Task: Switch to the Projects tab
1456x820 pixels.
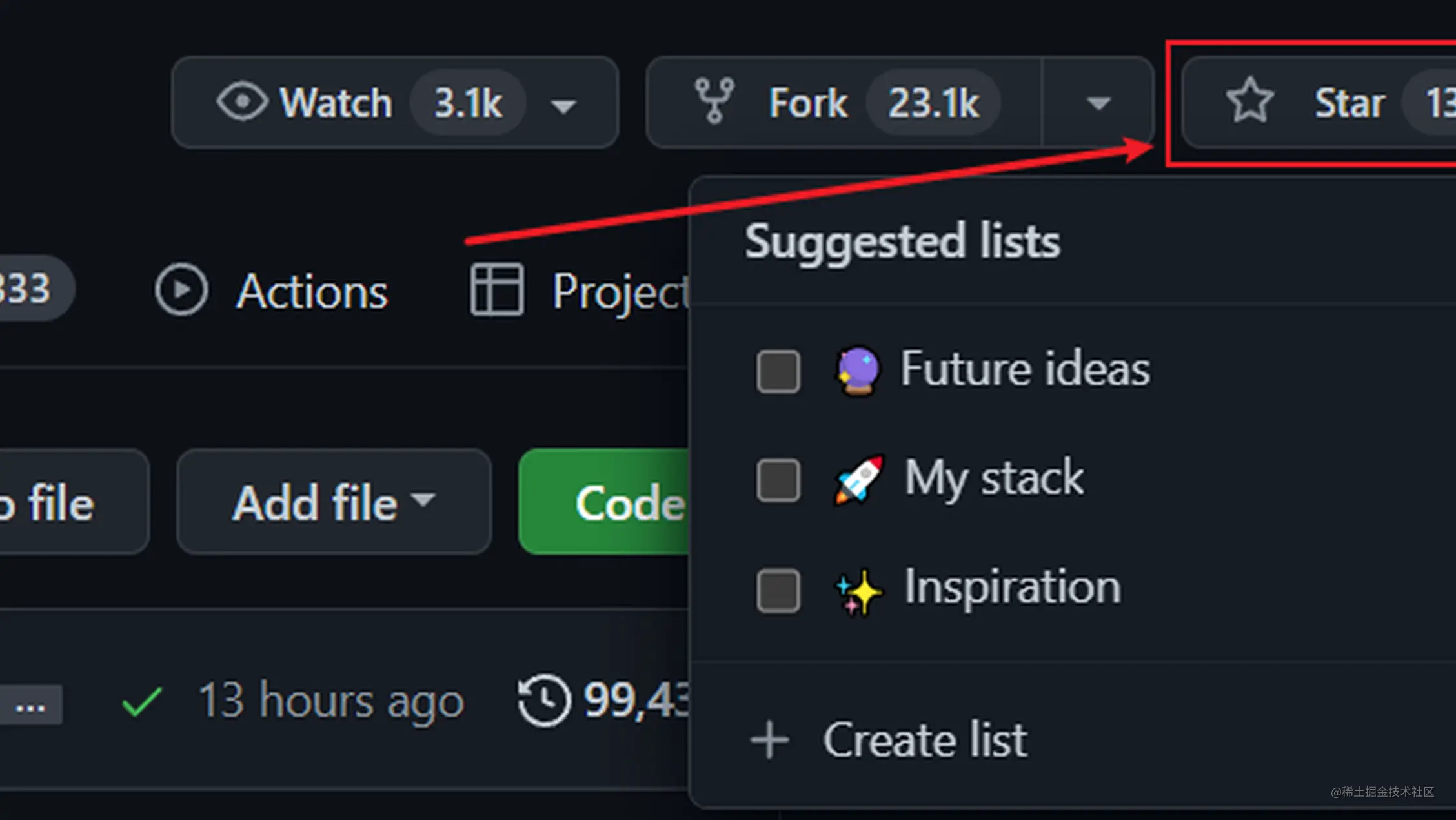Action: point(580,291)
